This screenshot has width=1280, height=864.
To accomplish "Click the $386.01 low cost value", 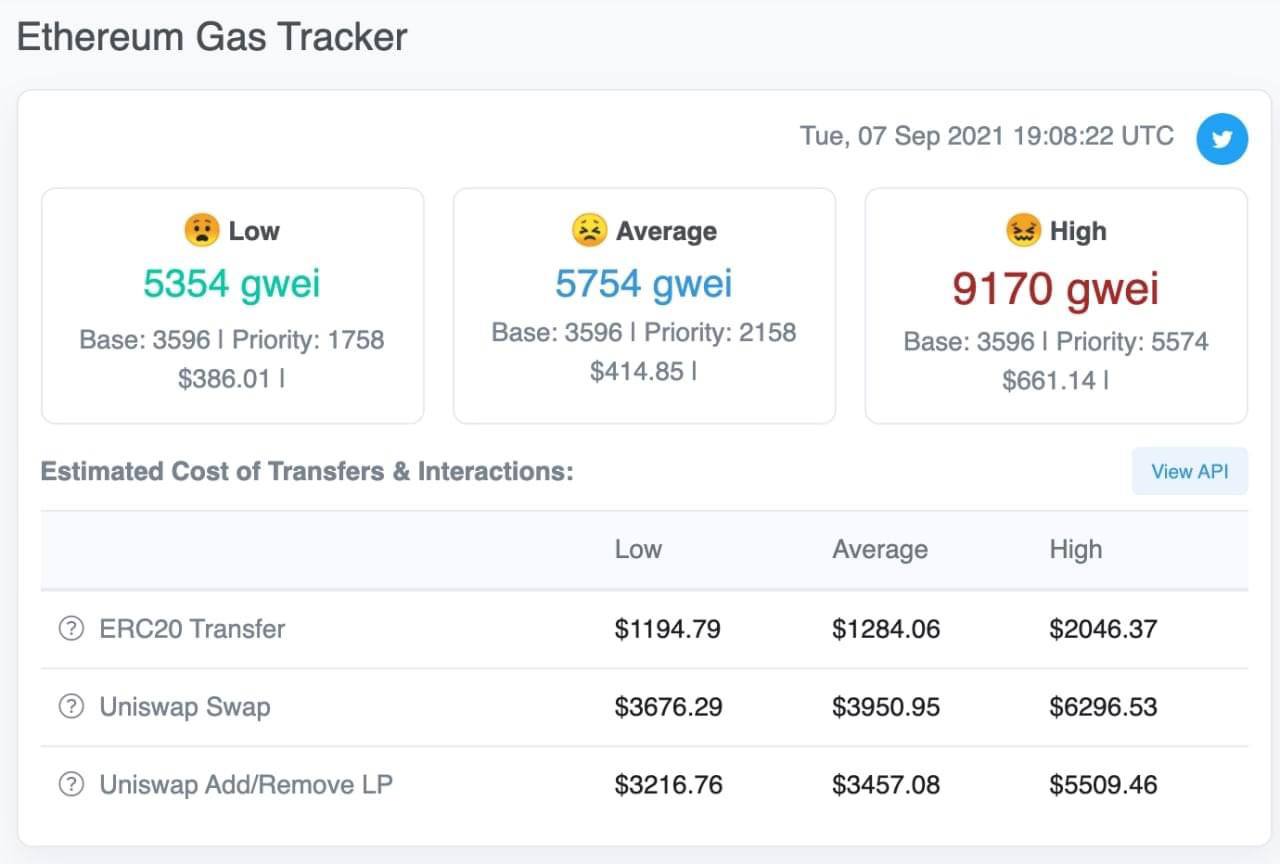I will tap(224, 379).
